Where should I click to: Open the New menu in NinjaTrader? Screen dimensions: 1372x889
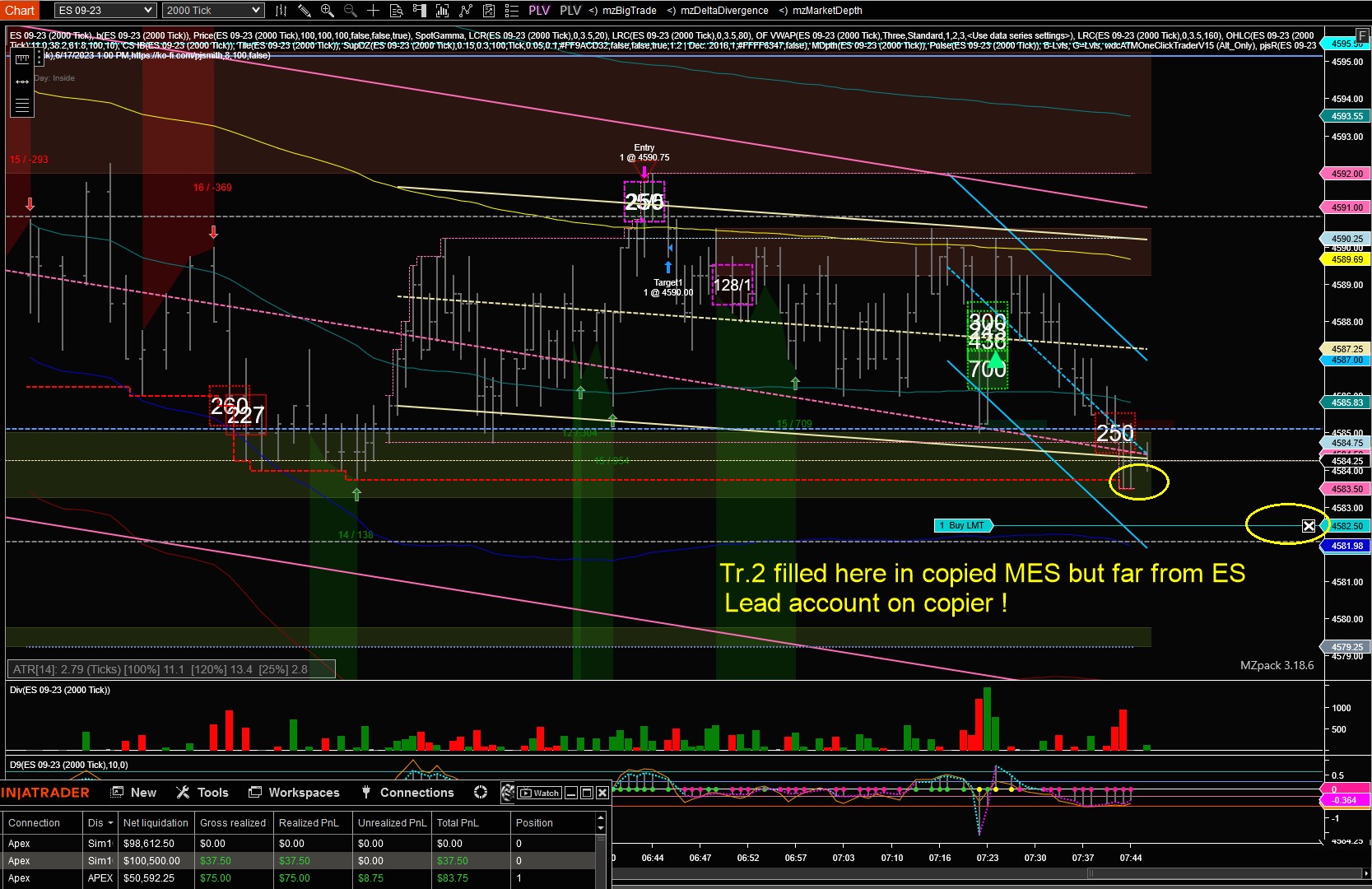(134, 793)
